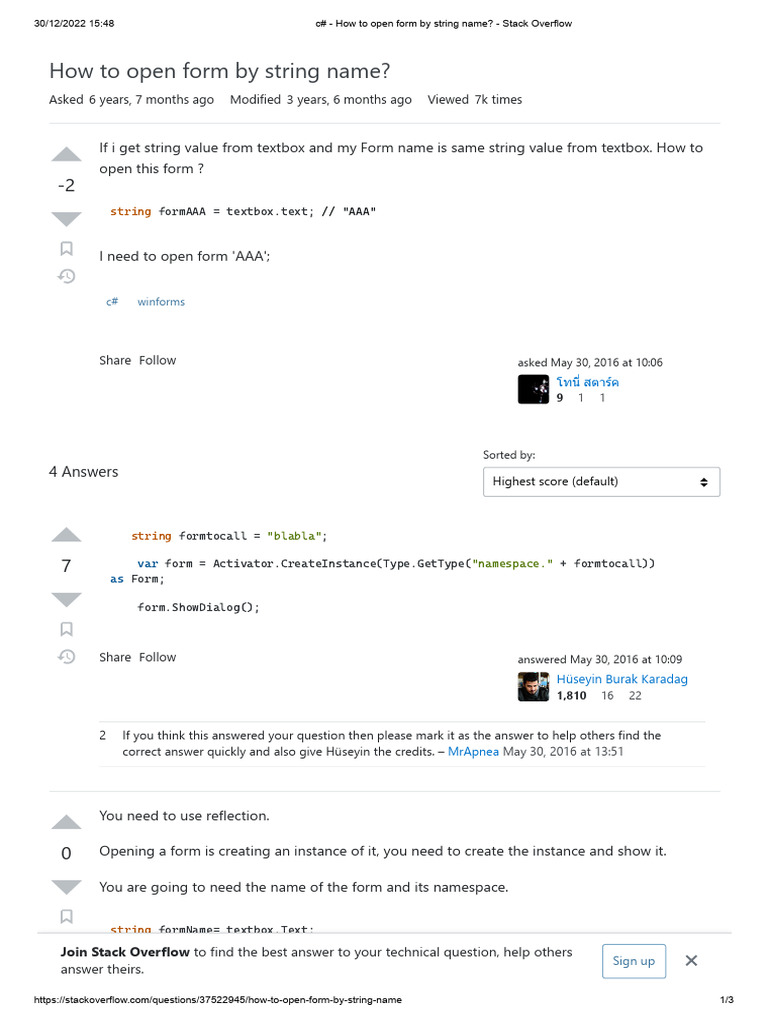Bookmark the question post
This screenshot has height=1024, width=768.
pyautogui.click(x=66, y=248)
